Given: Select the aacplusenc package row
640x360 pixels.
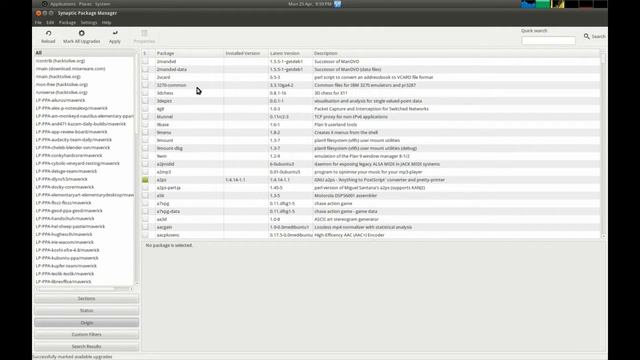Looking at the screenshot, I should point(371,235).
